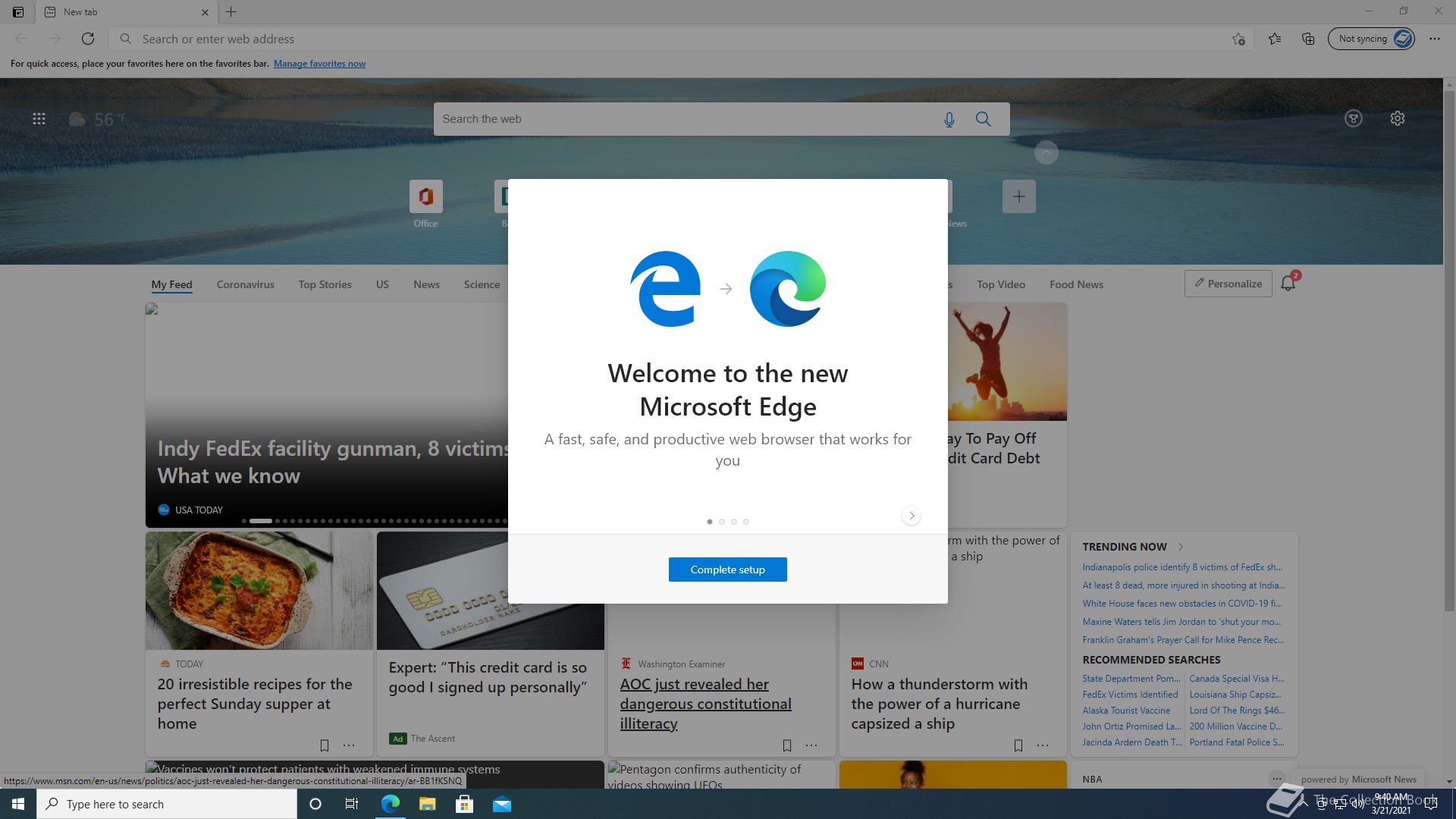
Task: Select the second page dot in welcome dialog
Action: [x=722, y=522]
